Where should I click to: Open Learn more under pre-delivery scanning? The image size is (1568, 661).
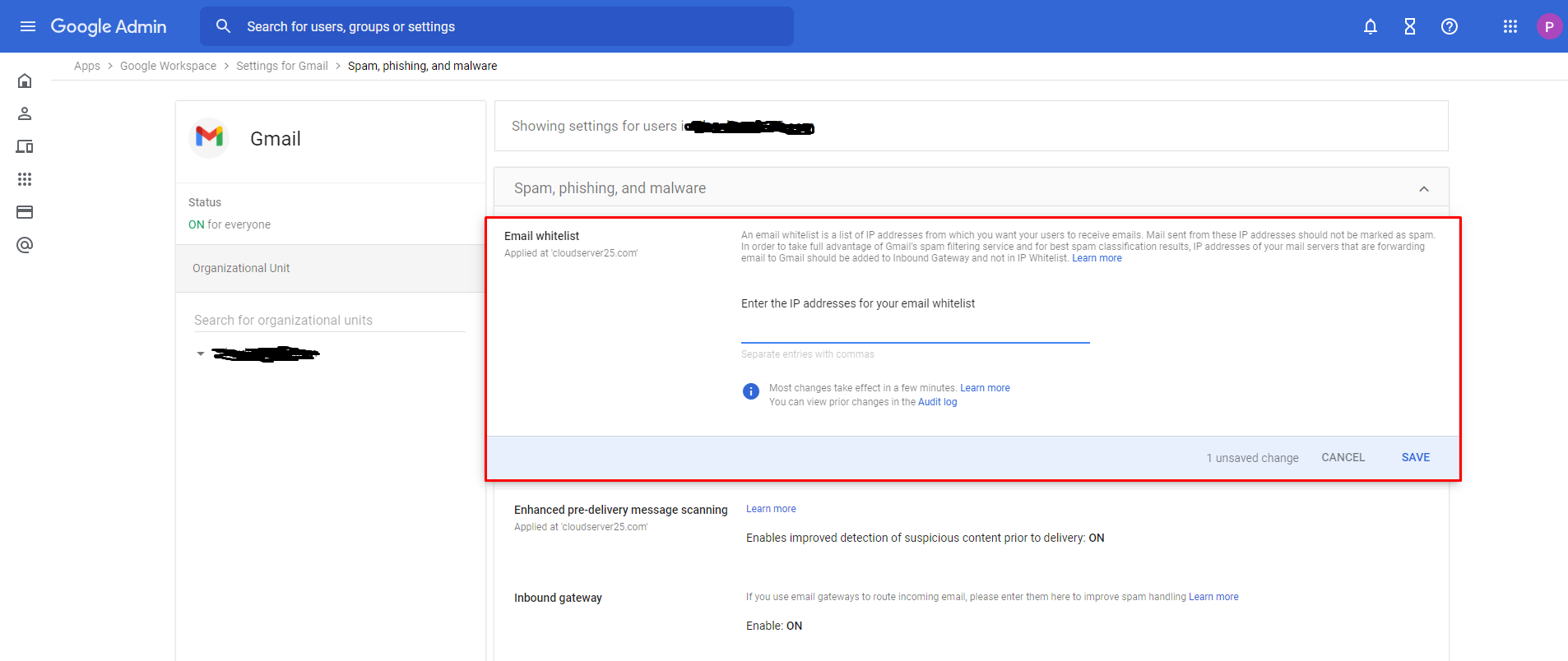coord(771,509)
